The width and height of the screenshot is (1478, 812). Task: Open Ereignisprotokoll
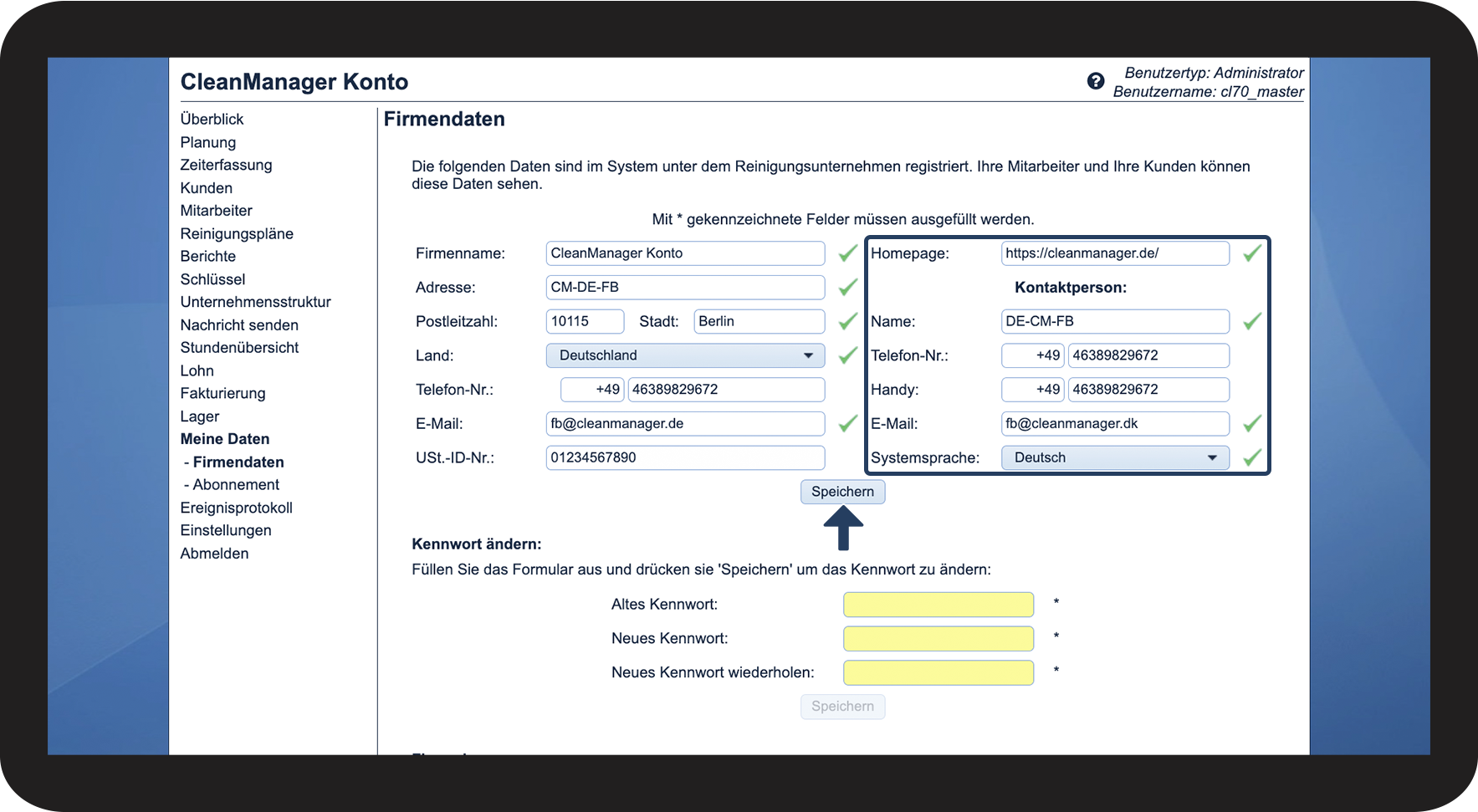point(236,508)
